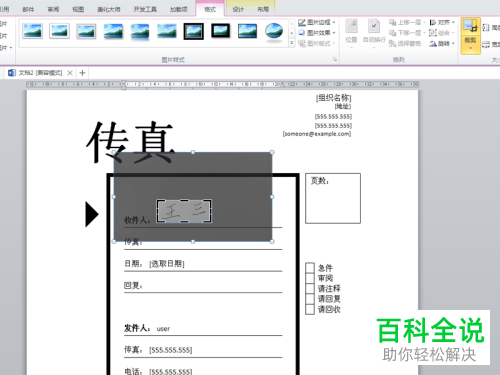The image size is (500, 375).
Task: Click the 图片效果 picture effects icon
Action: [x=302, y=33]
